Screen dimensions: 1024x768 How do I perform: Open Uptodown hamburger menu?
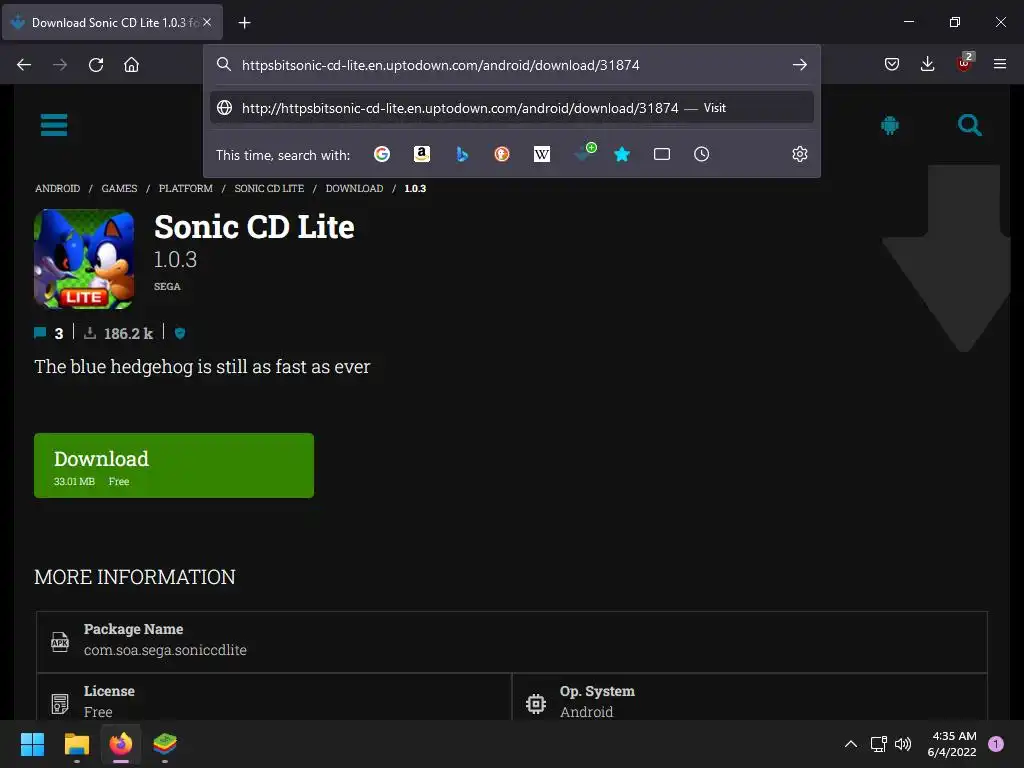(54, 125)
